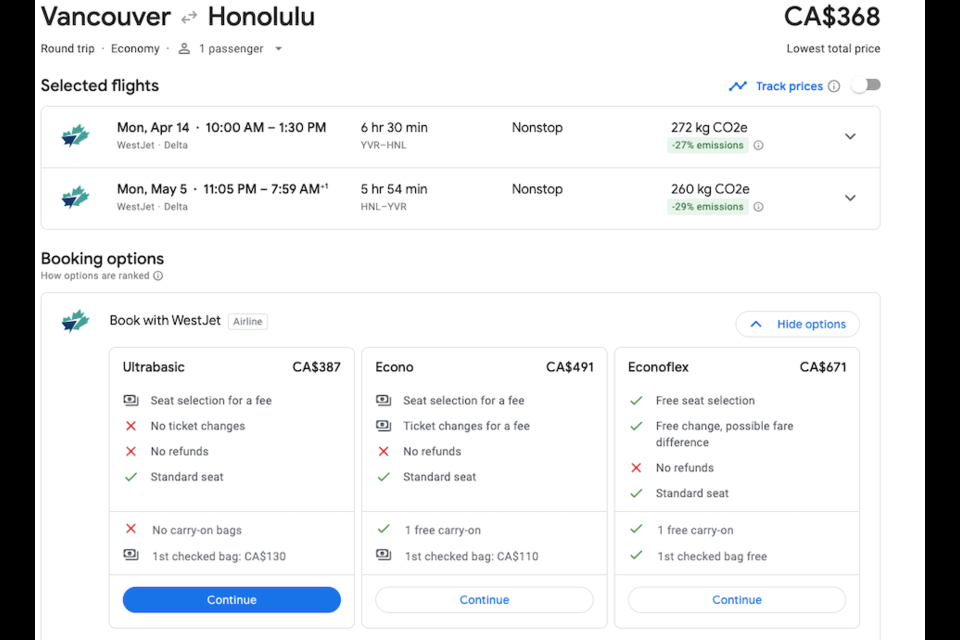
Task: Click the Track prices link text
Action: pos(789,86)
